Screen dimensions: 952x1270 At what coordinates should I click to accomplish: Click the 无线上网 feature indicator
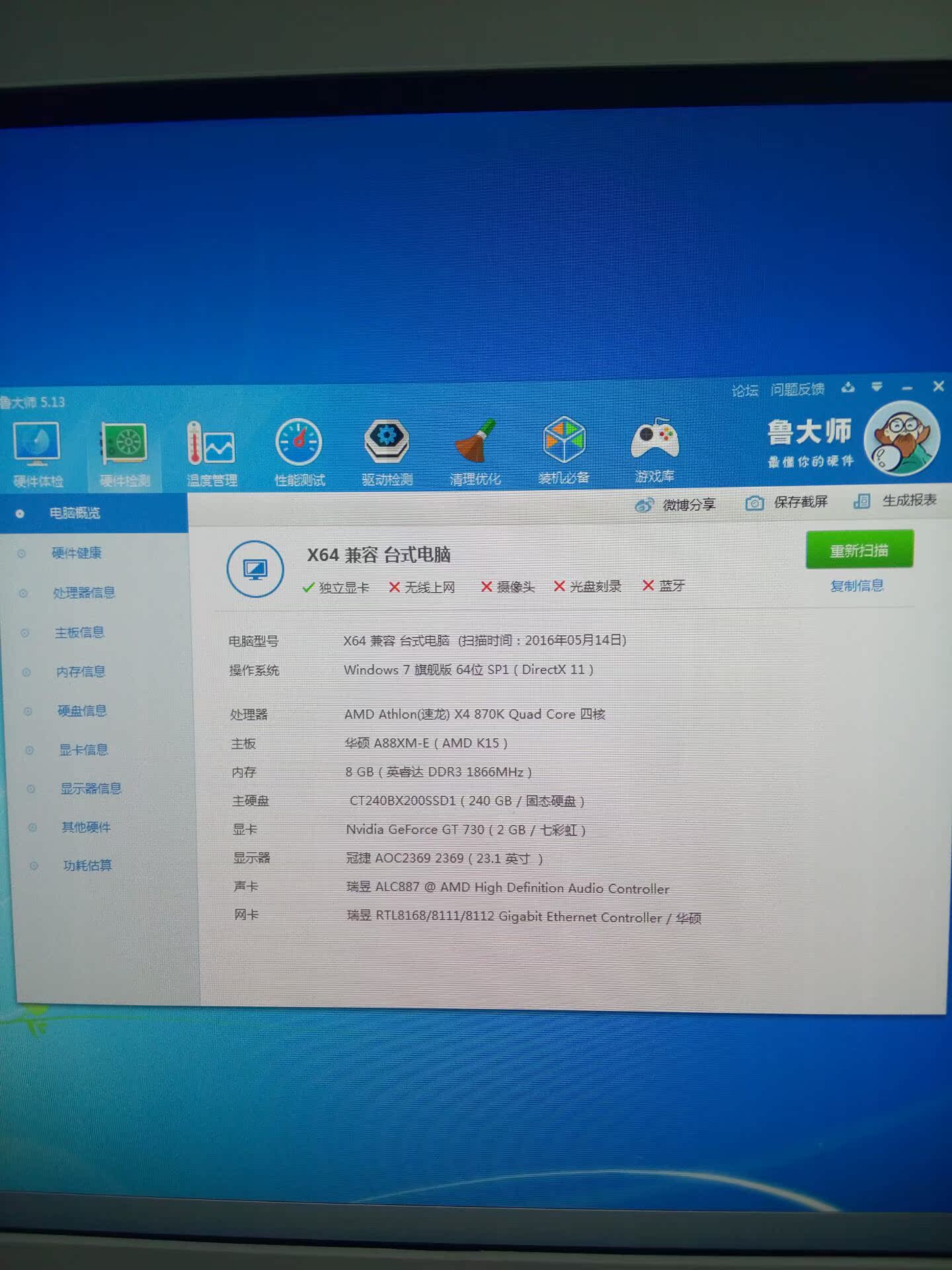tap(422, 587)
